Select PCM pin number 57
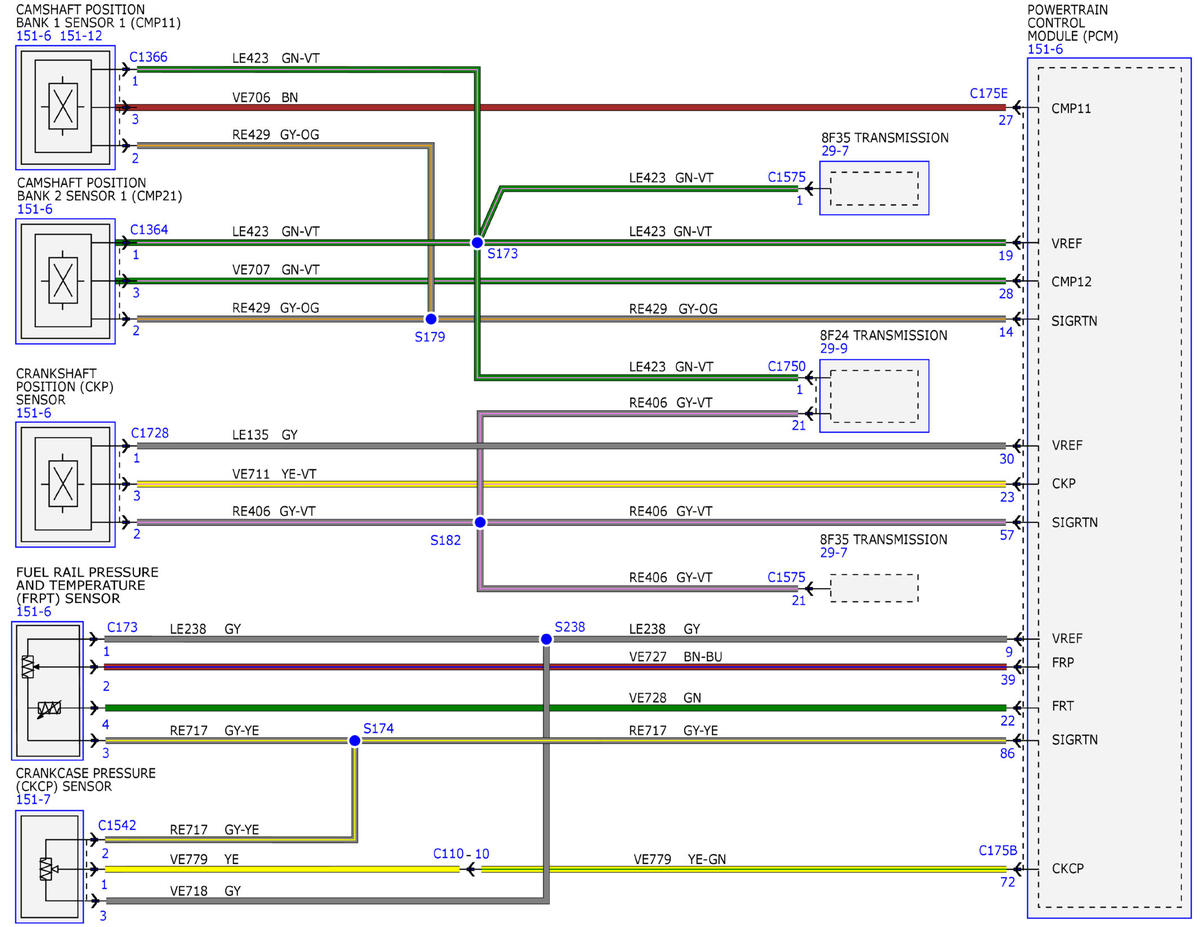The height and width of the screenshot is (927, 1200). click(x=1006, y=535)
